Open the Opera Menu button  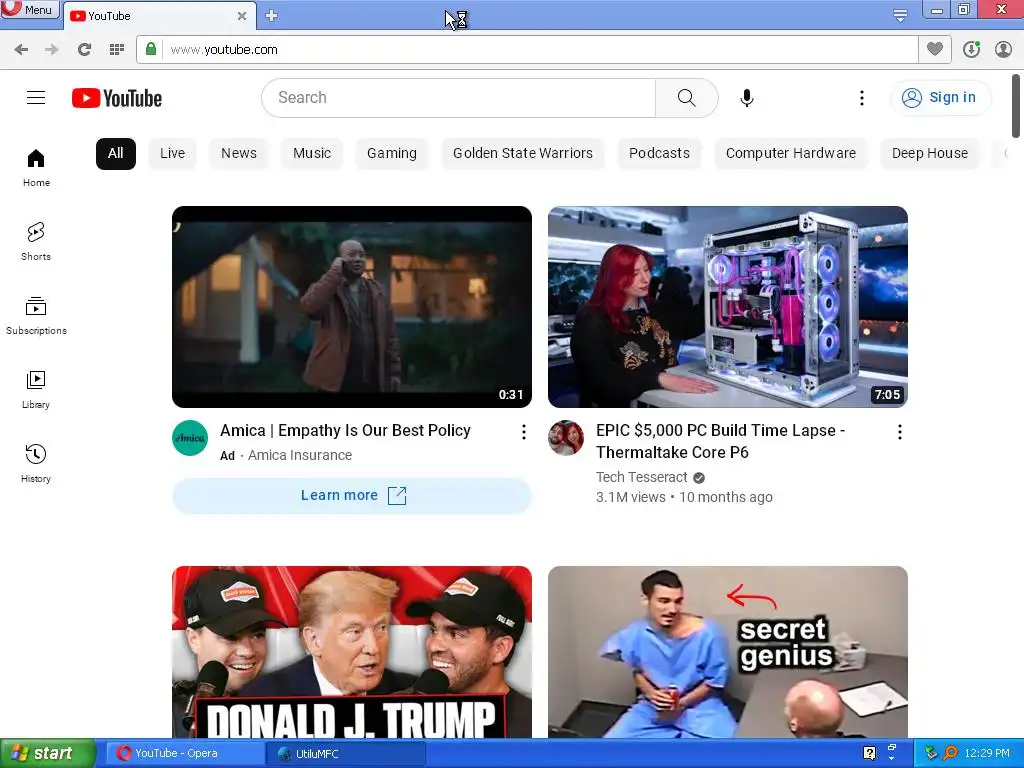[x=29, y=10]
